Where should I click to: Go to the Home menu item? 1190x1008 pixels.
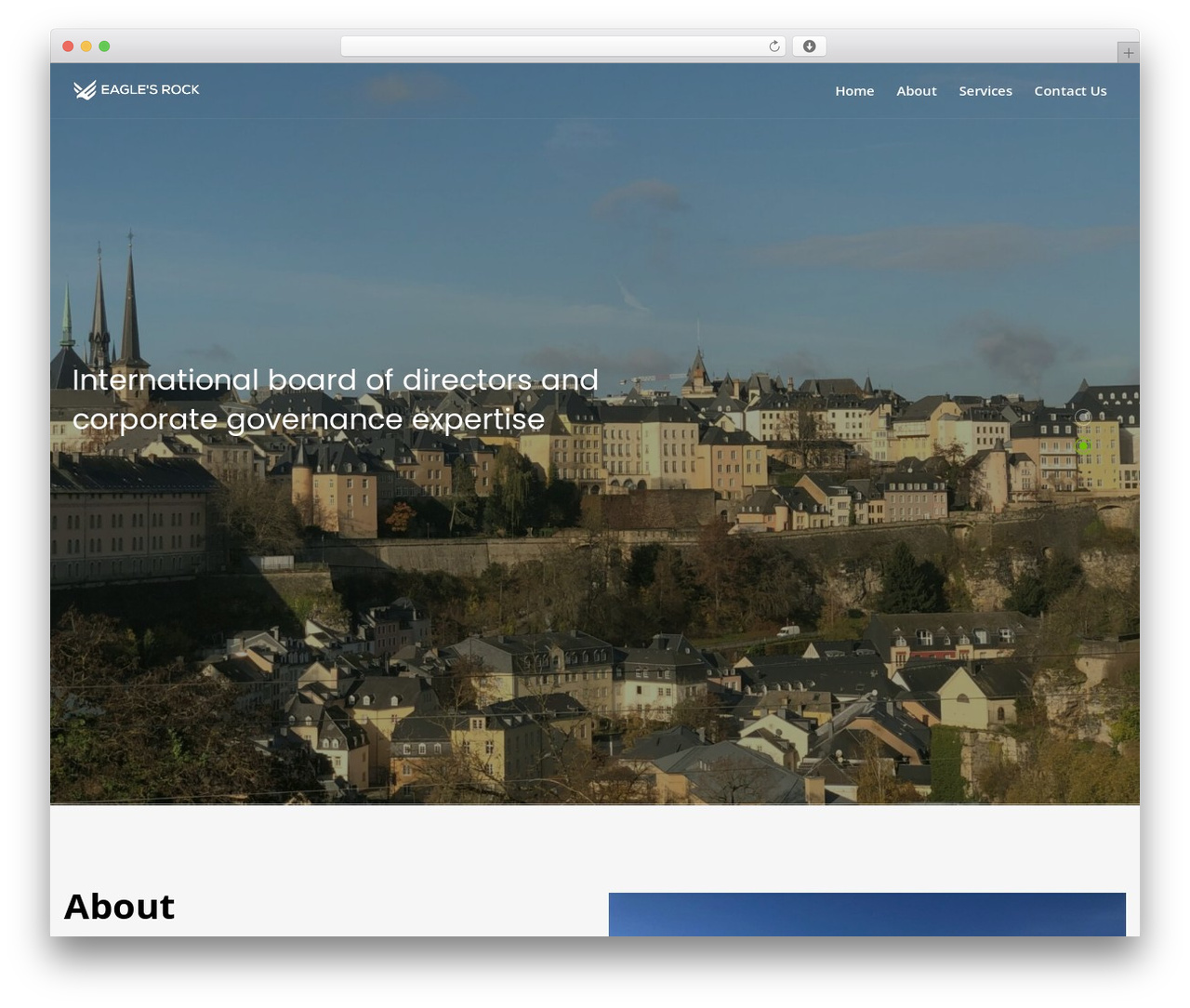854,91
